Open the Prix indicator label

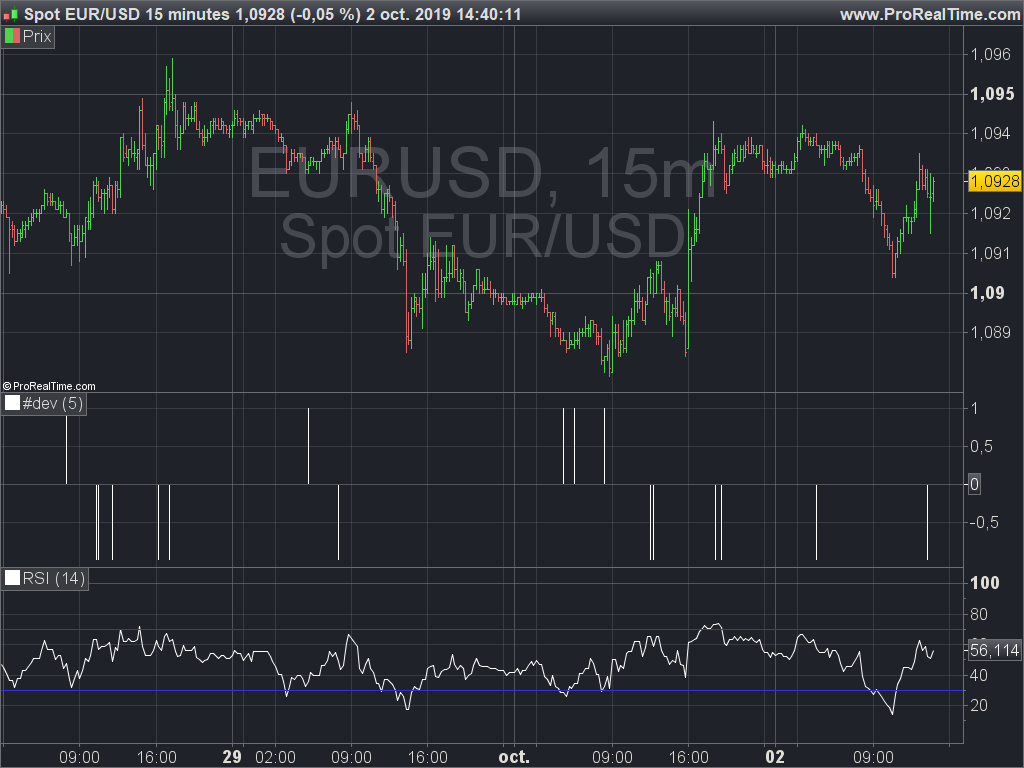pyautogui.click(x=37, y=36)
